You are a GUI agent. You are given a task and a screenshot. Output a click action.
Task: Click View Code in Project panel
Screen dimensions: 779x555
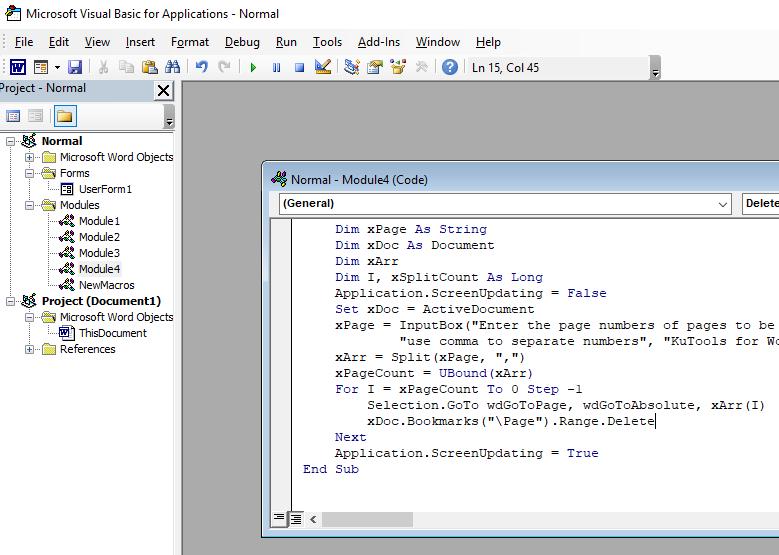[x=14, y=116]
